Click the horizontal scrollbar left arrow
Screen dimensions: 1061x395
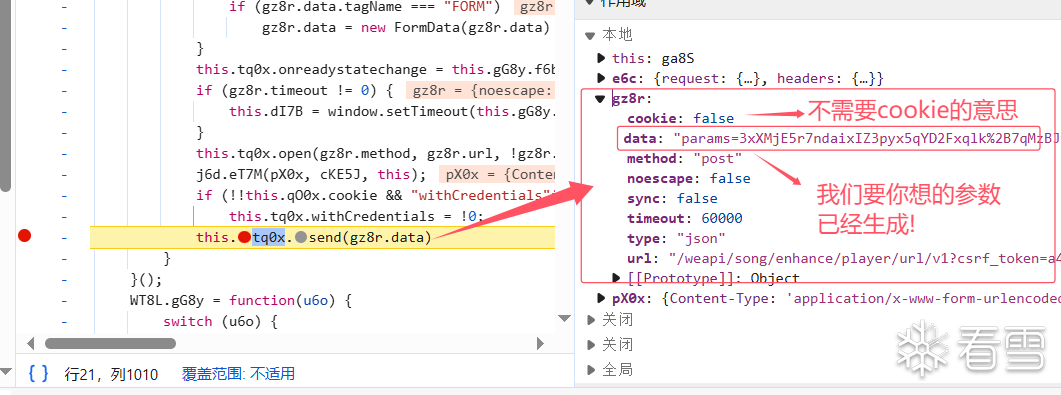(x=30, y=344)
